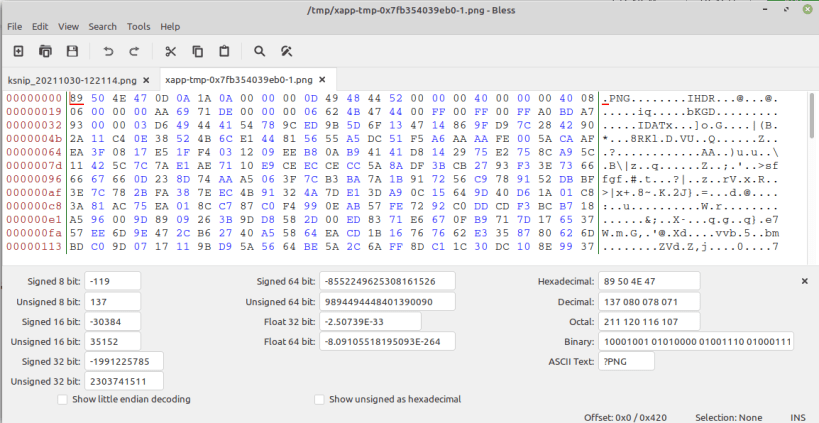Click the Hexadecimal value field

[x=649, y=281]
